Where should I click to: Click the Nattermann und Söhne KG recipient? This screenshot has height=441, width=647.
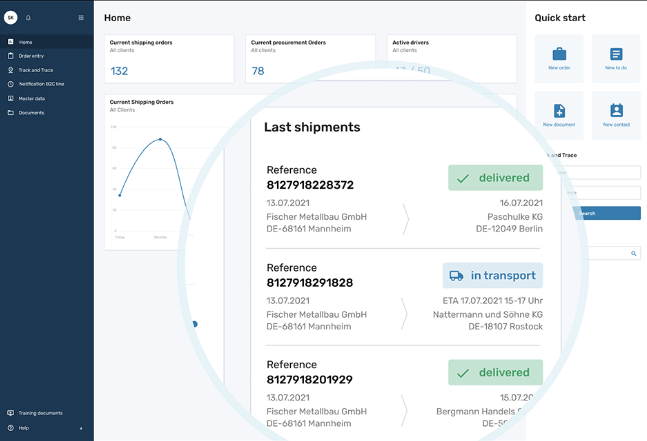pos(488,314)
